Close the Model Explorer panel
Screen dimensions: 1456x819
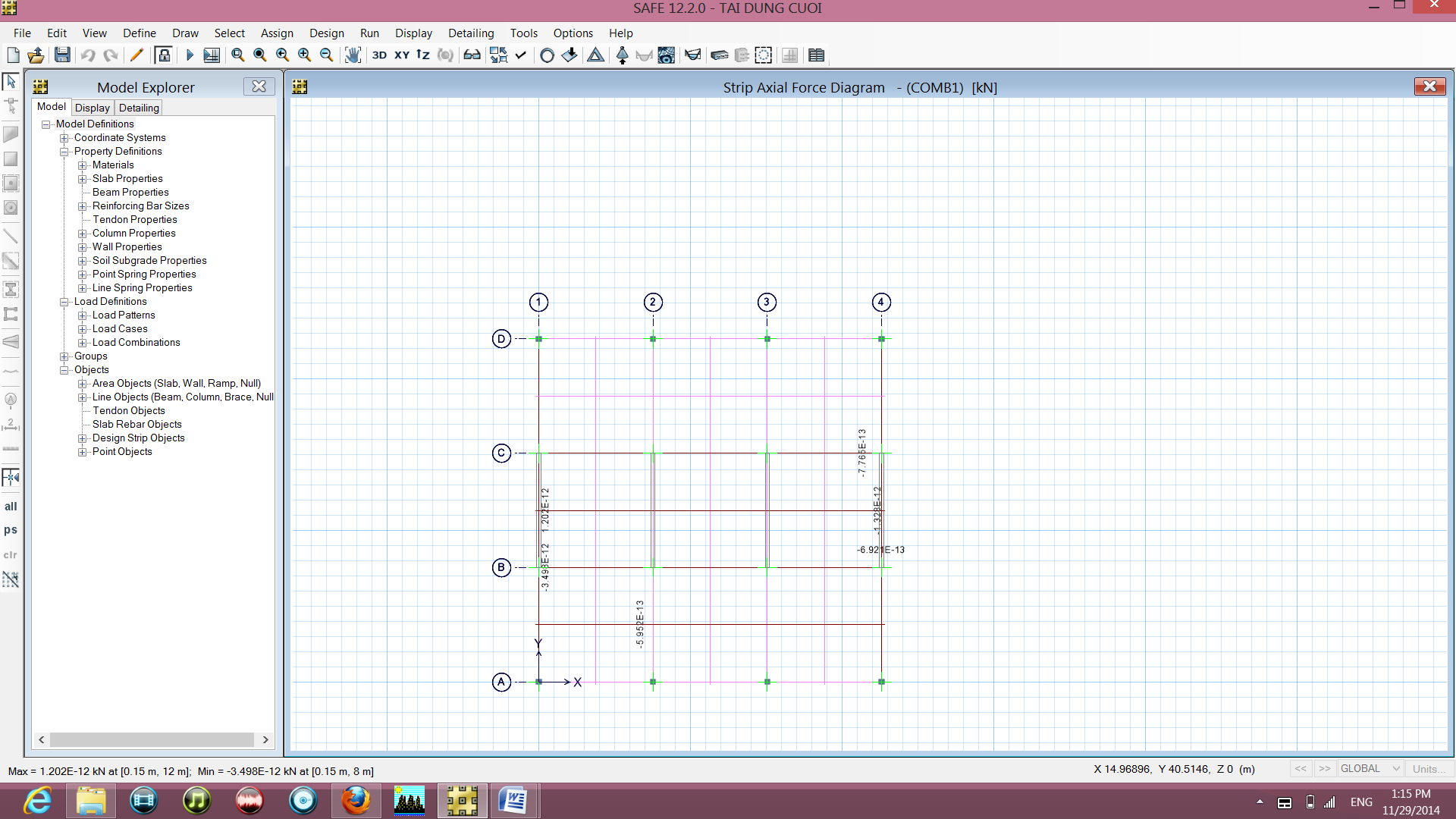click(259, 86)
